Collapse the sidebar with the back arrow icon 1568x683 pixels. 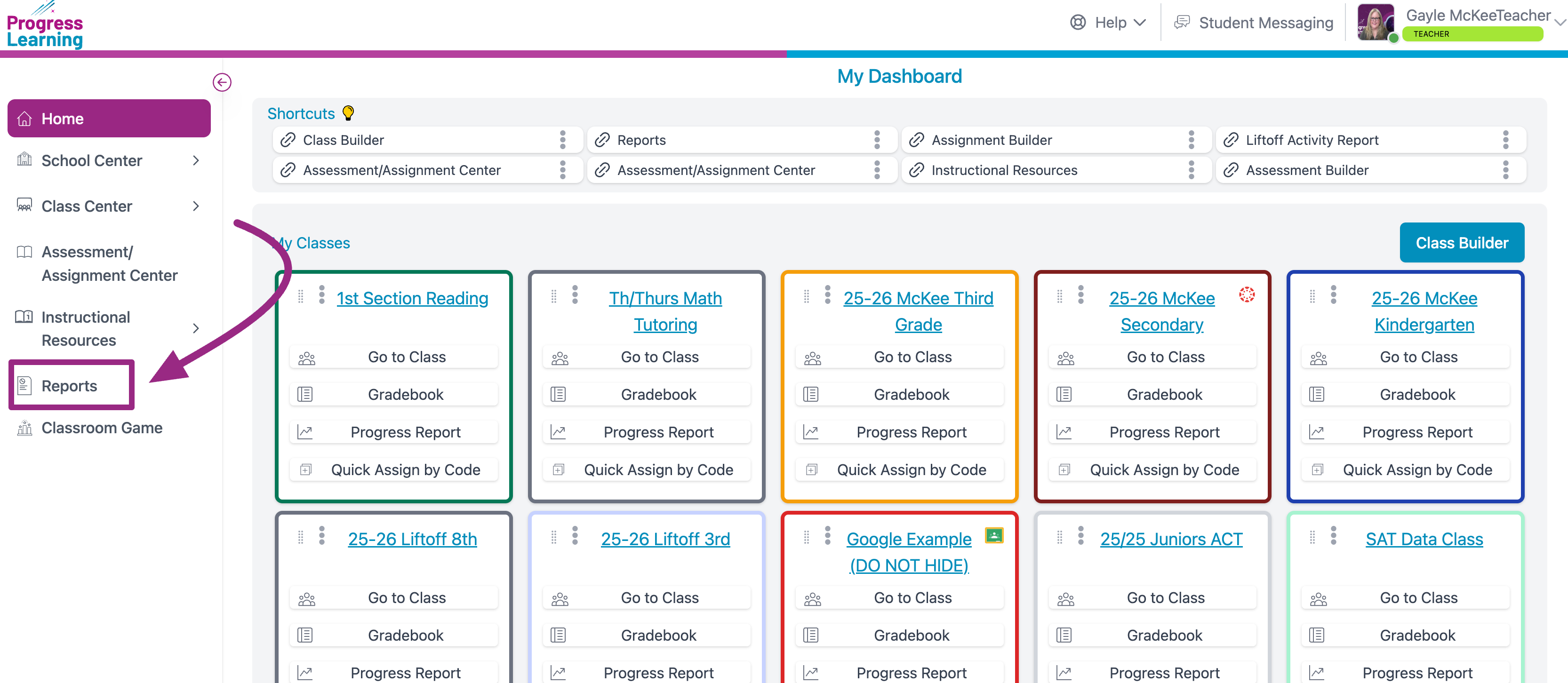point(222,82)
